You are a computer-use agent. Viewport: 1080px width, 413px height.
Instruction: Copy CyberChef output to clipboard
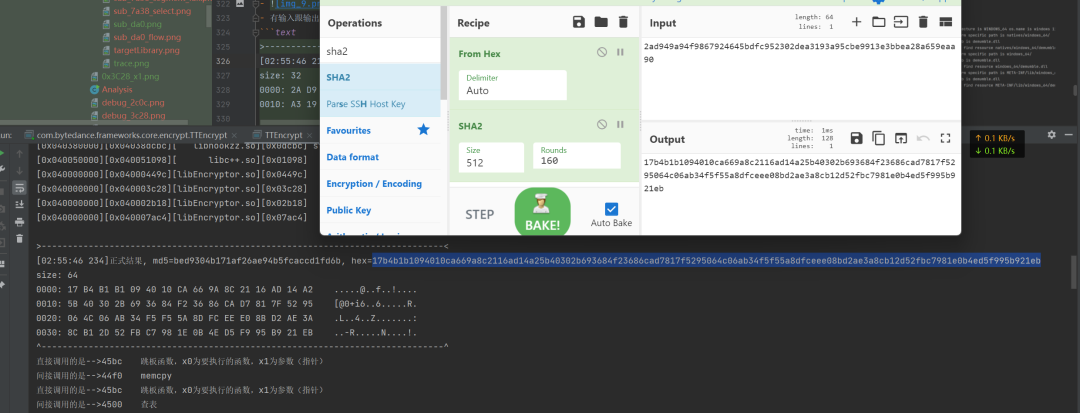pos(878,138)
